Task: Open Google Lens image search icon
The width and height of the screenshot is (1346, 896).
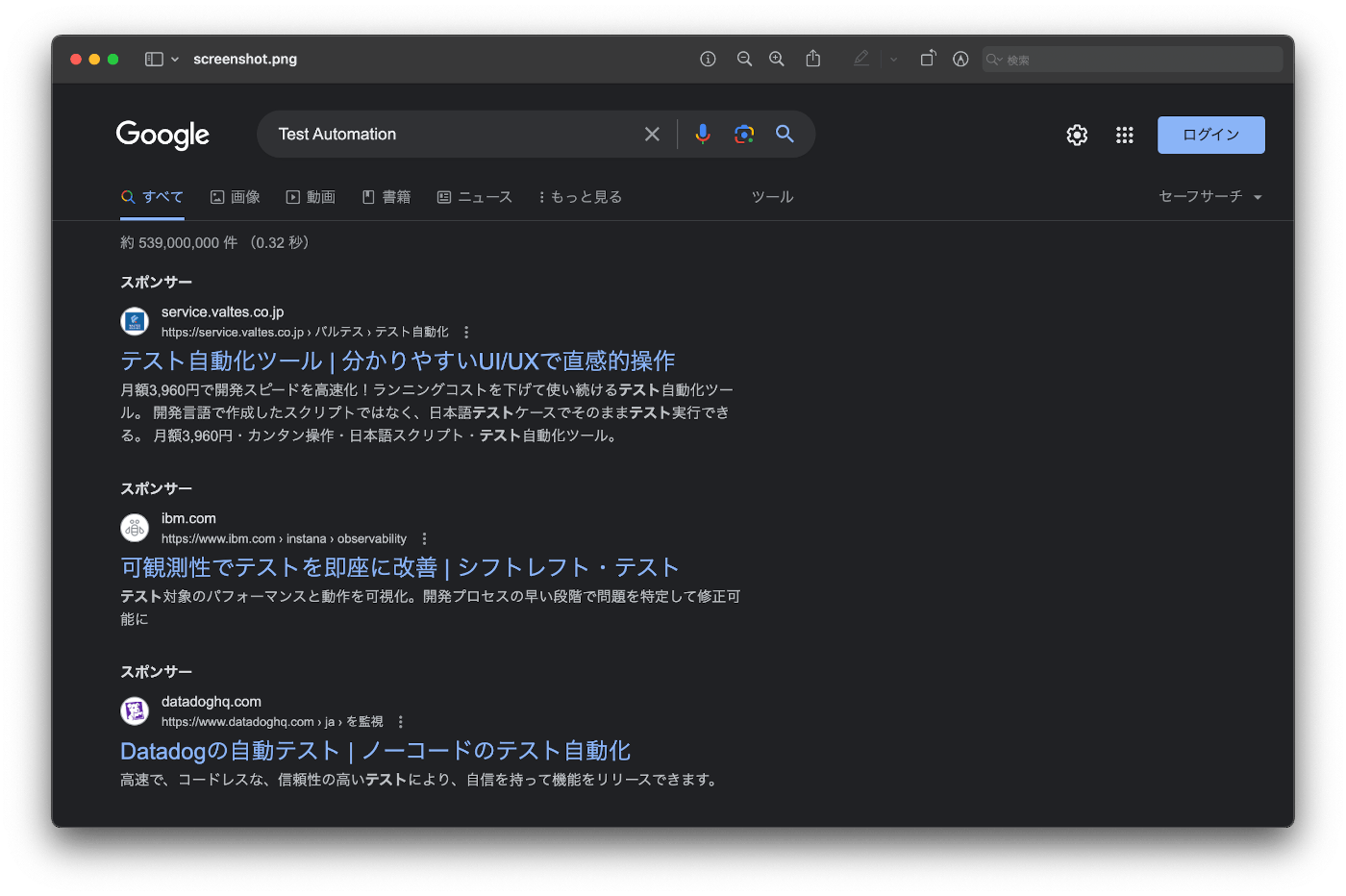Action: (x=744, y=135)
